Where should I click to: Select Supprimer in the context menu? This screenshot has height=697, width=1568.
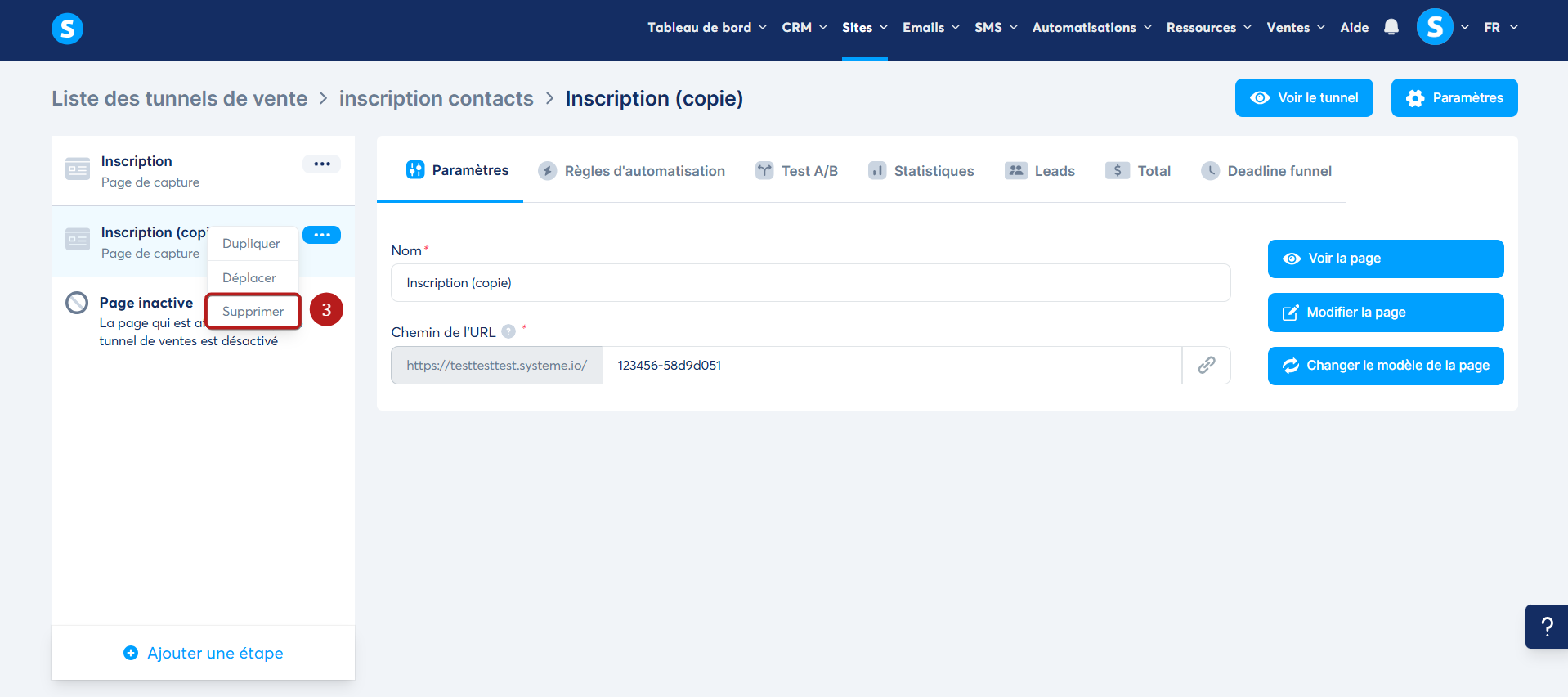[x=253, y=312]
